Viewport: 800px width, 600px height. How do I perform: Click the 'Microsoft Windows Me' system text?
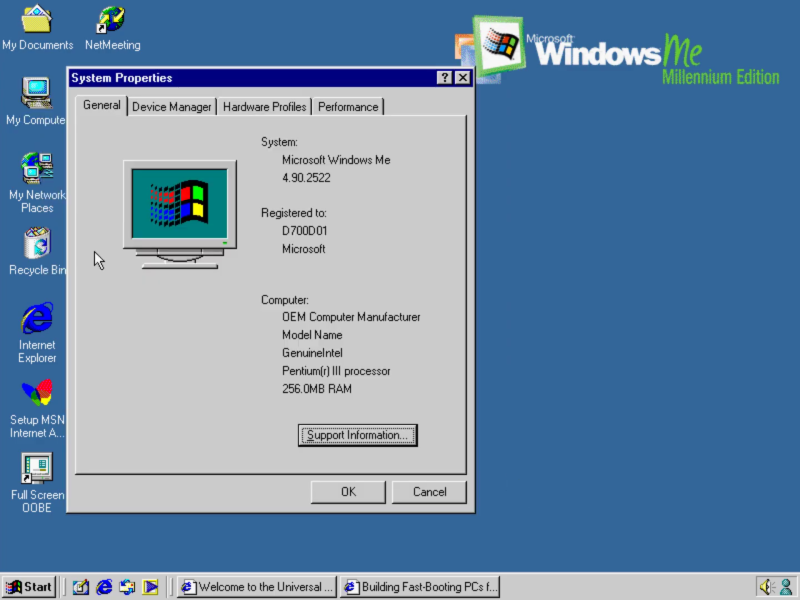(x=336, y=160)
